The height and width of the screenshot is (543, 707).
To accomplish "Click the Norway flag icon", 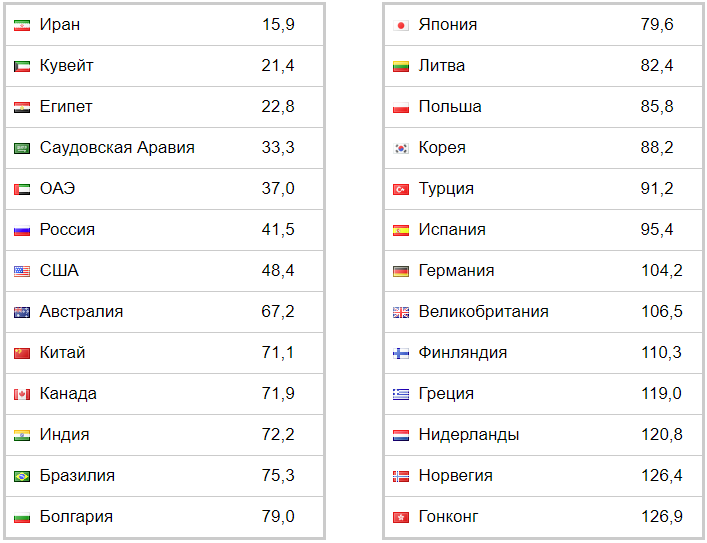I will pos(401,476).
